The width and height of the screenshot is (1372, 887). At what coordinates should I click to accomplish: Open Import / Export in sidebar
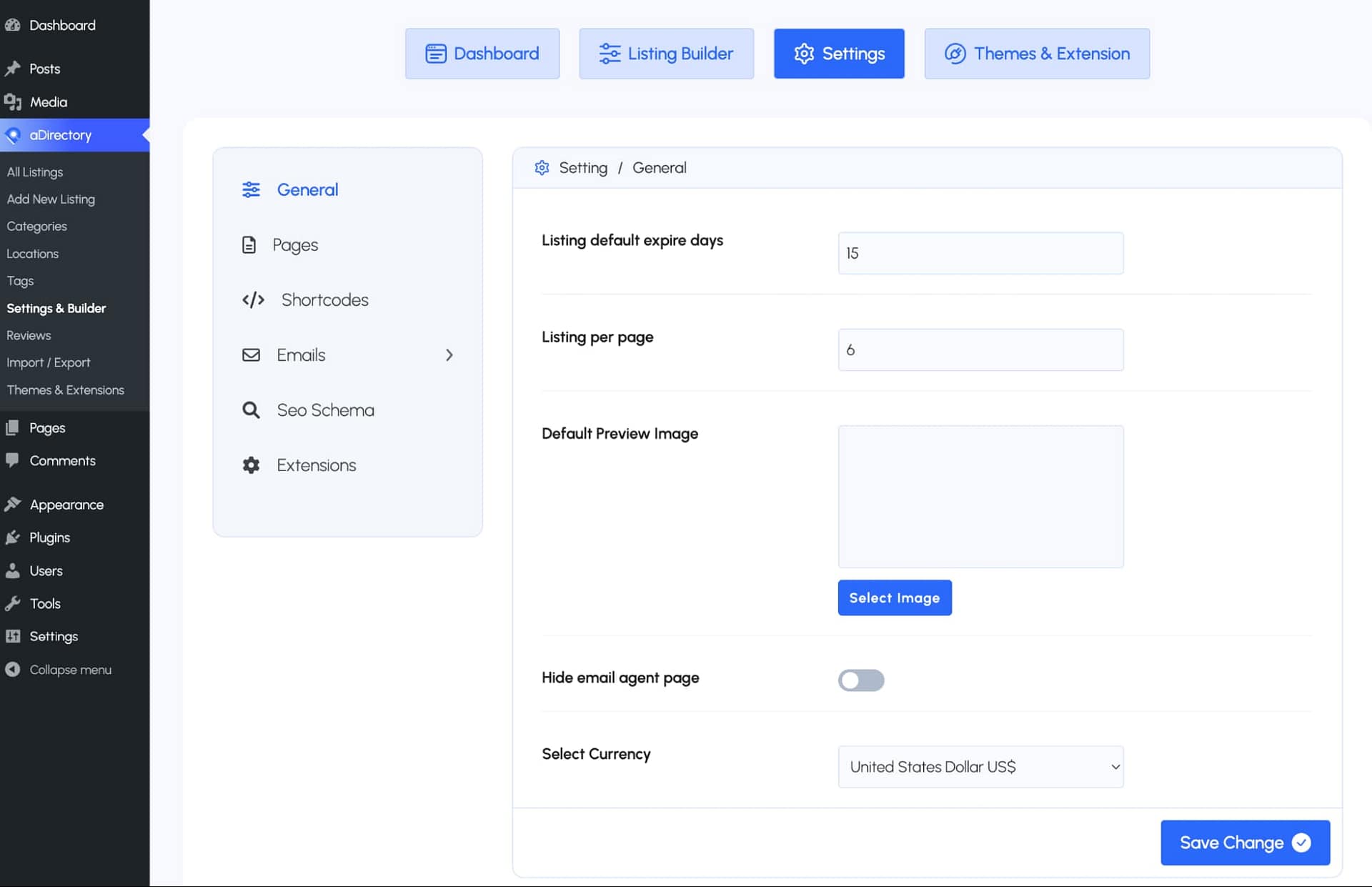[x=49, y=362]
